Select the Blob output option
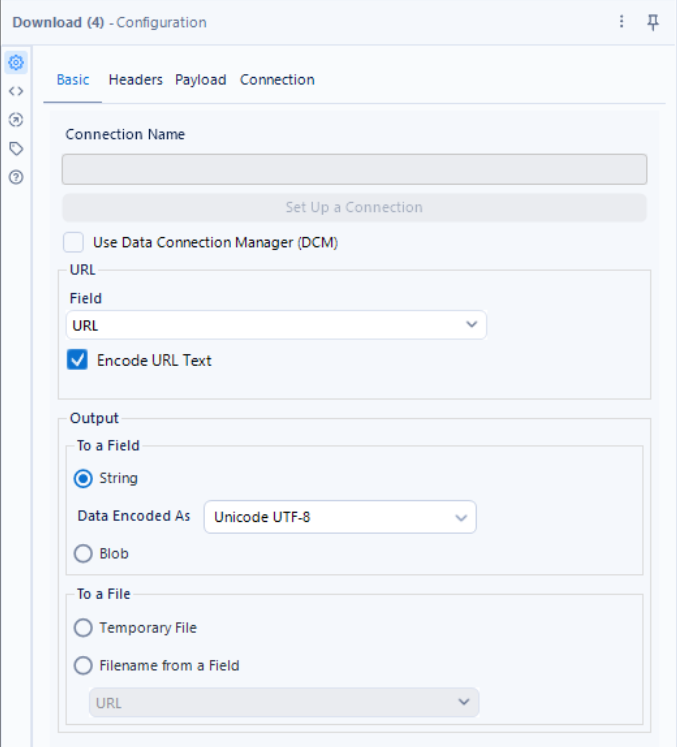Image resolution: width=677 pixels, height=747 pixels. click(x=84, y=553)
